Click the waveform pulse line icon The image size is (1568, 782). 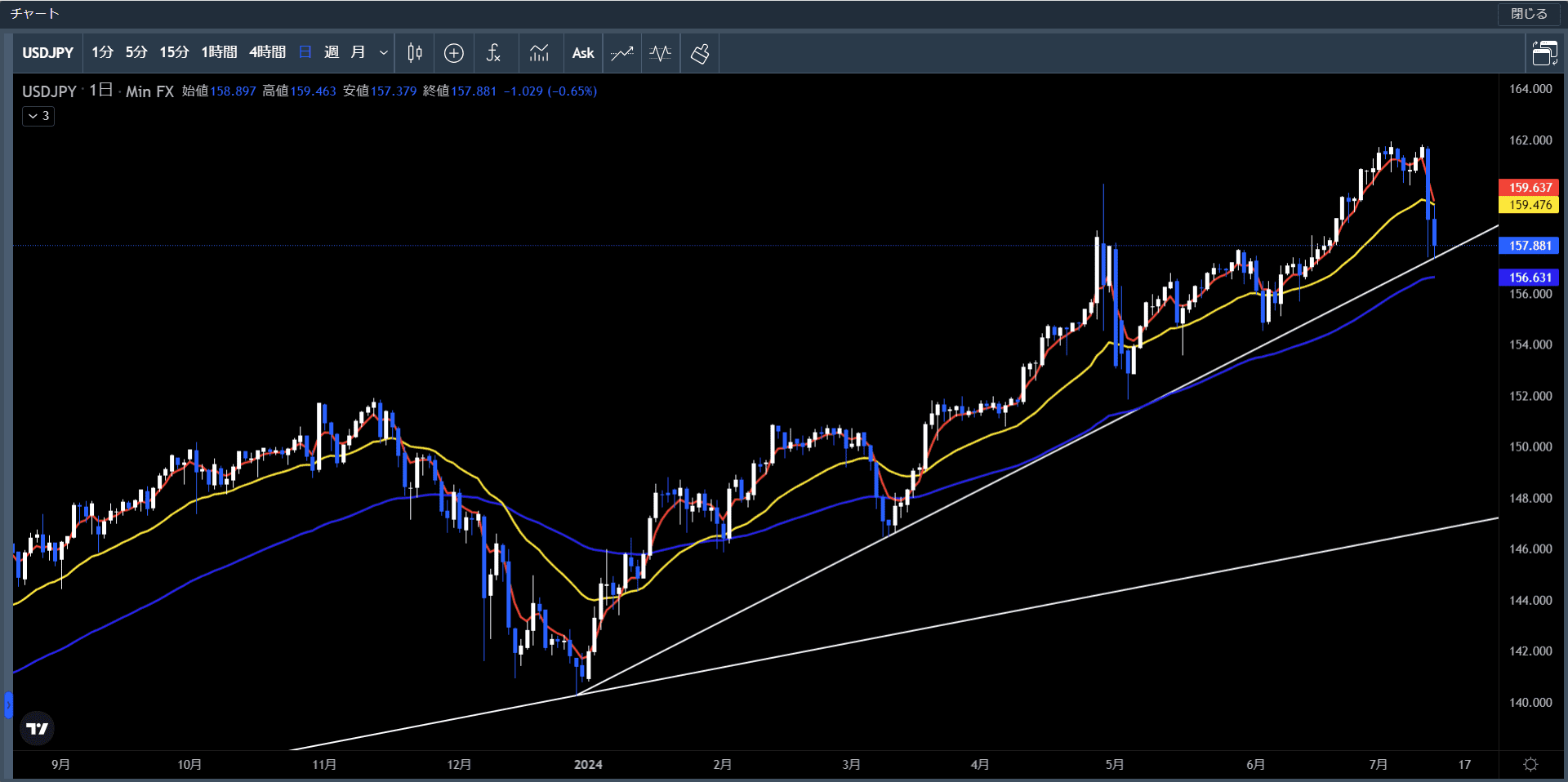tap(661, 53)
